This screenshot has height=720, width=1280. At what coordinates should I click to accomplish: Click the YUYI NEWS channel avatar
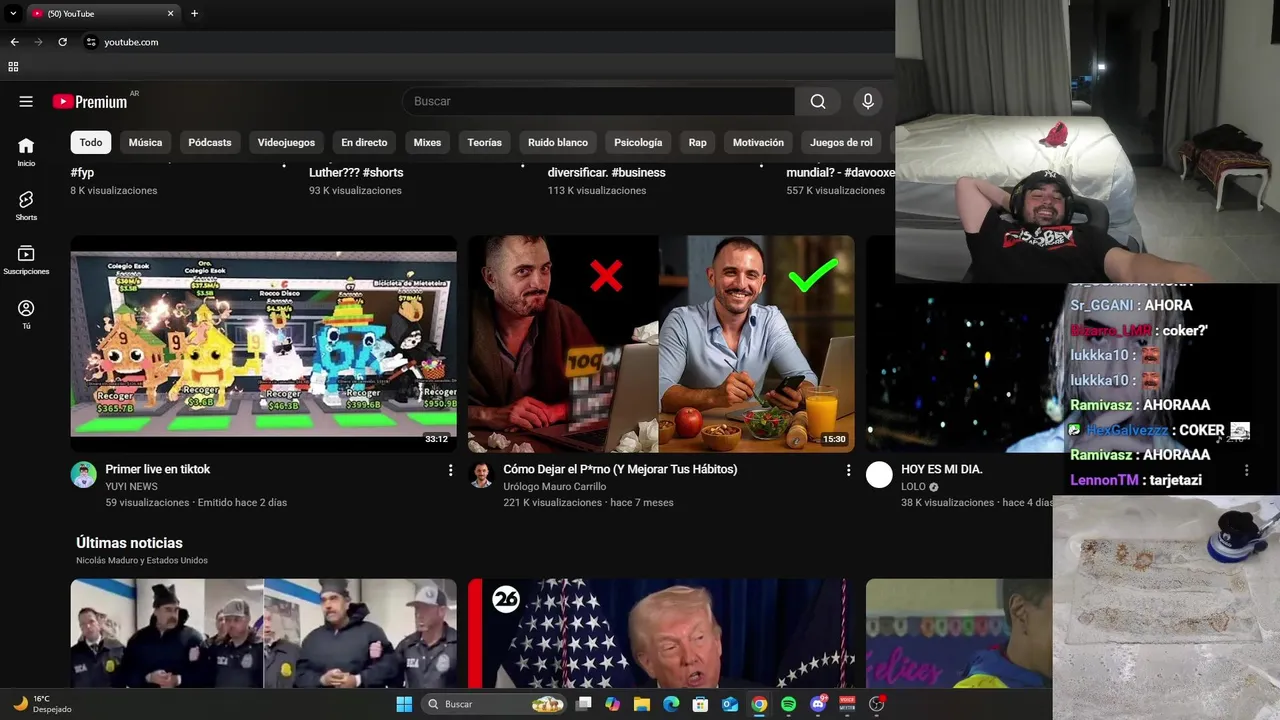(x=84, y=474)
